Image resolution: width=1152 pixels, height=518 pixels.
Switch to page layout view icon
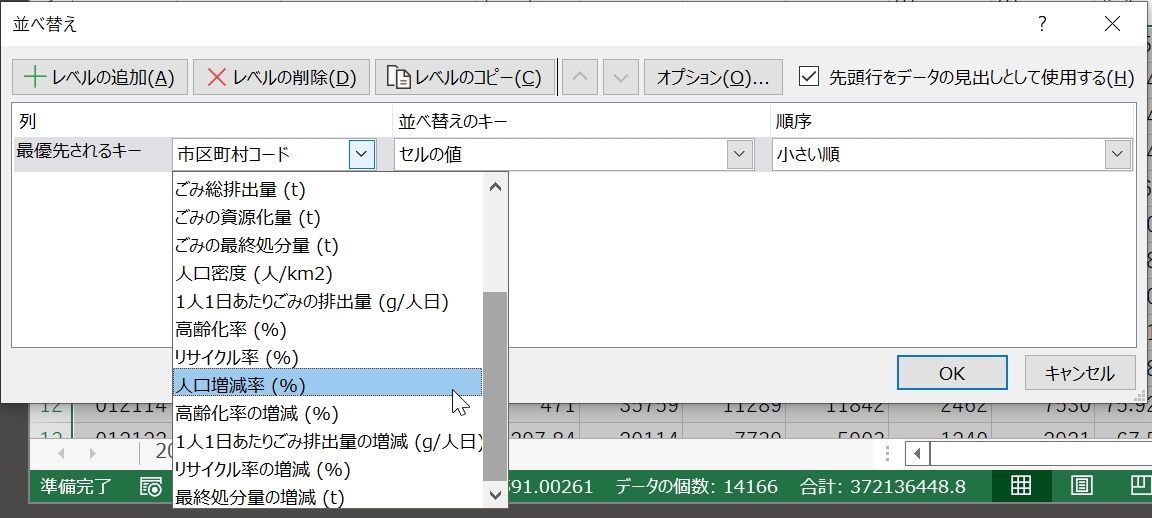pos(1081,486)
